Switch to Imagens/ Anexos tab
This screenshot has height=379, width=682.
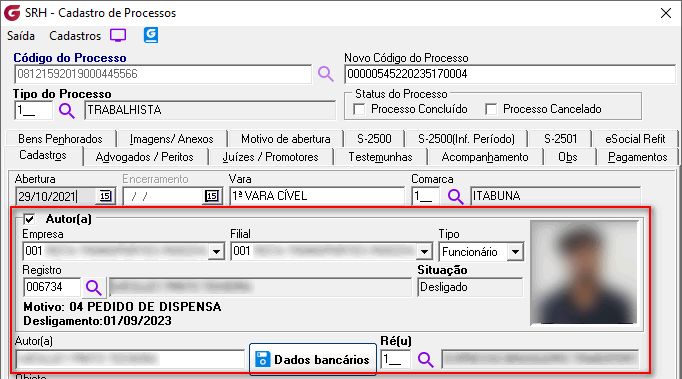tap(172, 139)
